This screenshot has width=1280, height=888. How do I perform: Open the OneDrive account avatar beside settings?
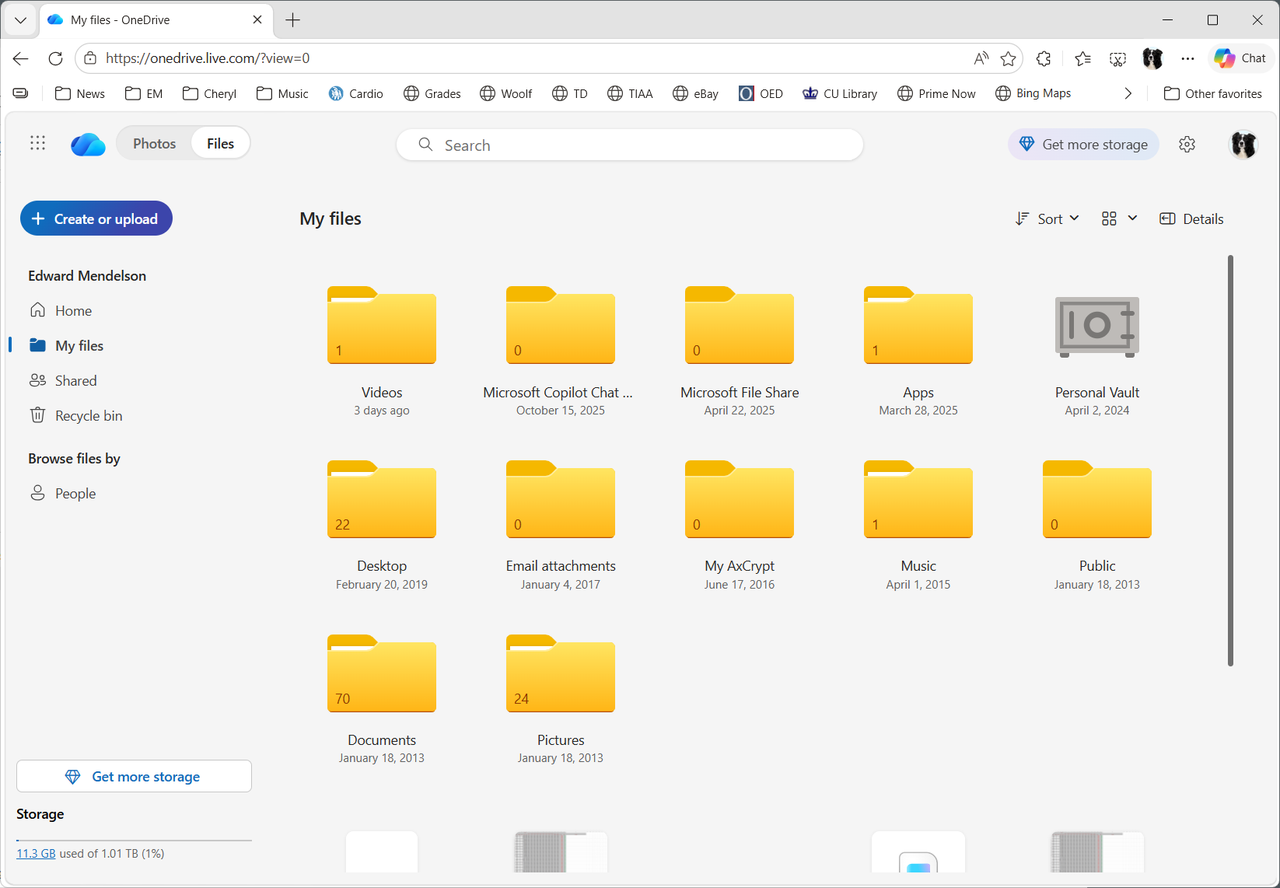click(x=1243, y=144)
